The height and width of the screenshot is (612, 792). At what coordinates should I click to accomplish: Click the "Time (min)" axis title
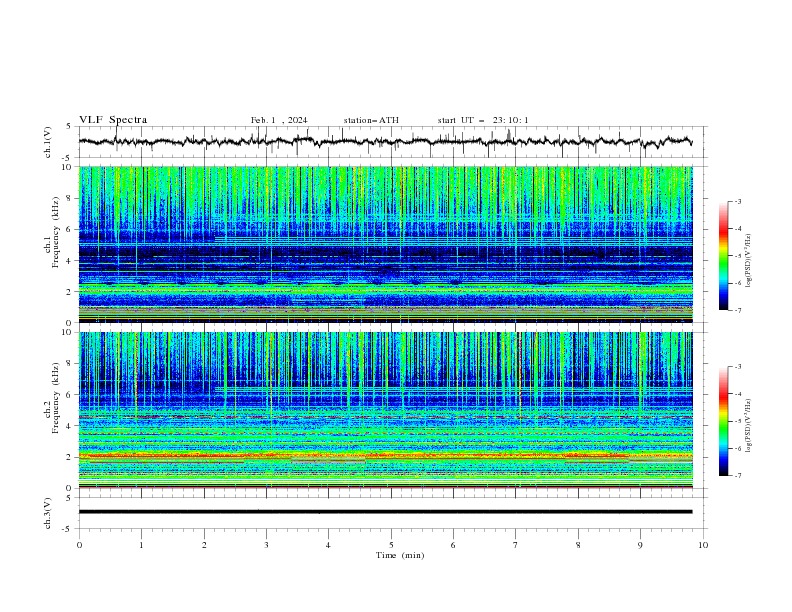click(400, 555)
